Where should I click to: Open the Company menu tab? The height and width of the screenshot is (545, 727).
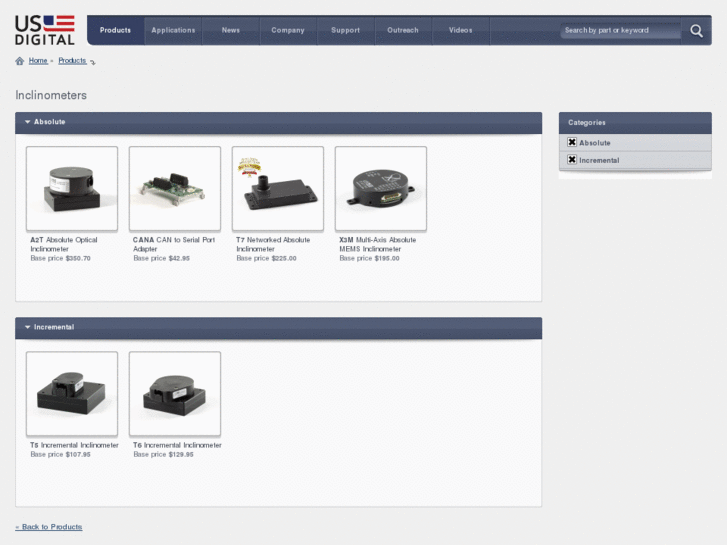[288, 30]
